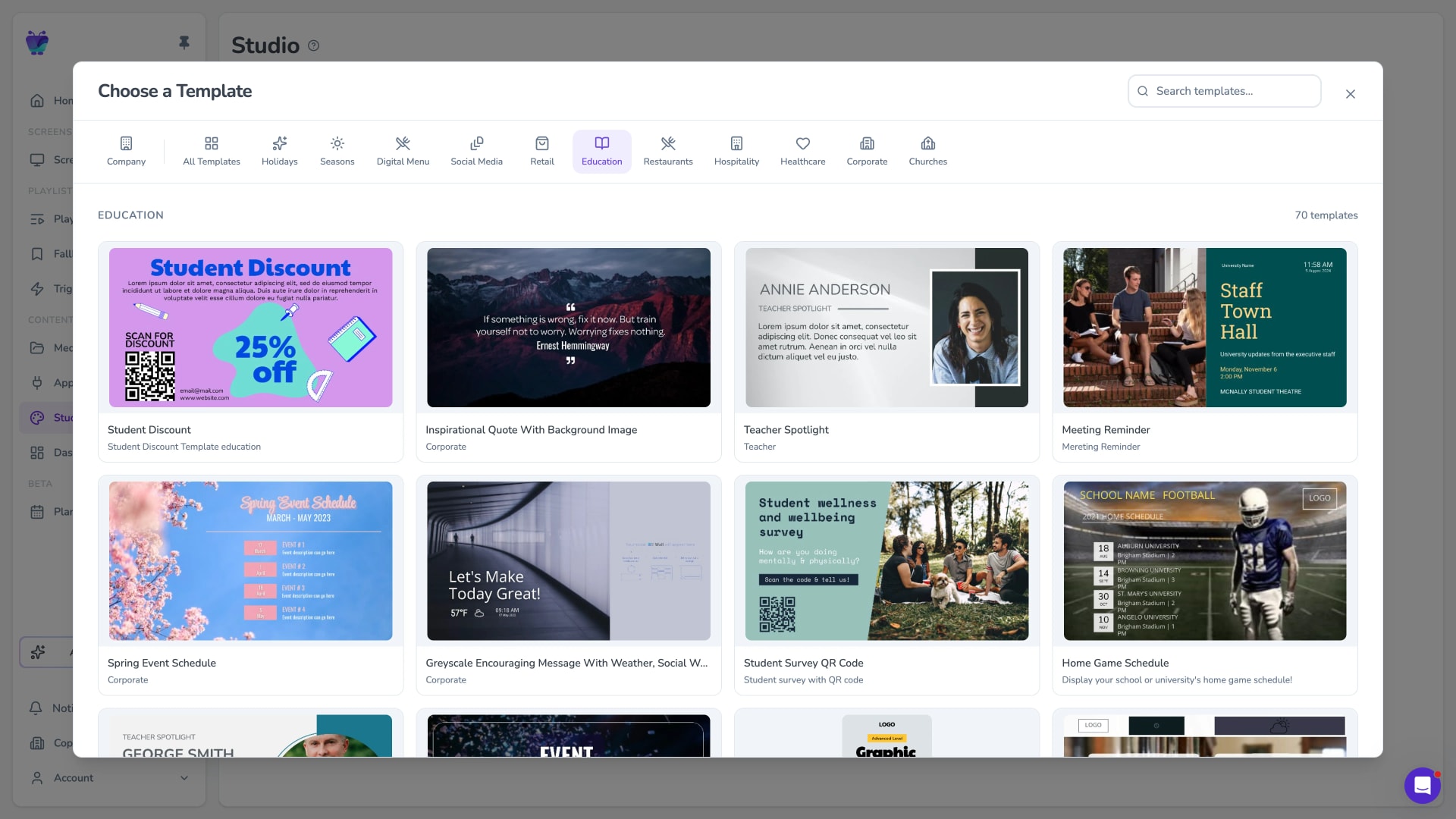
Task: Click the Teacher Spotlight title text
Action: tap(786, 430)
